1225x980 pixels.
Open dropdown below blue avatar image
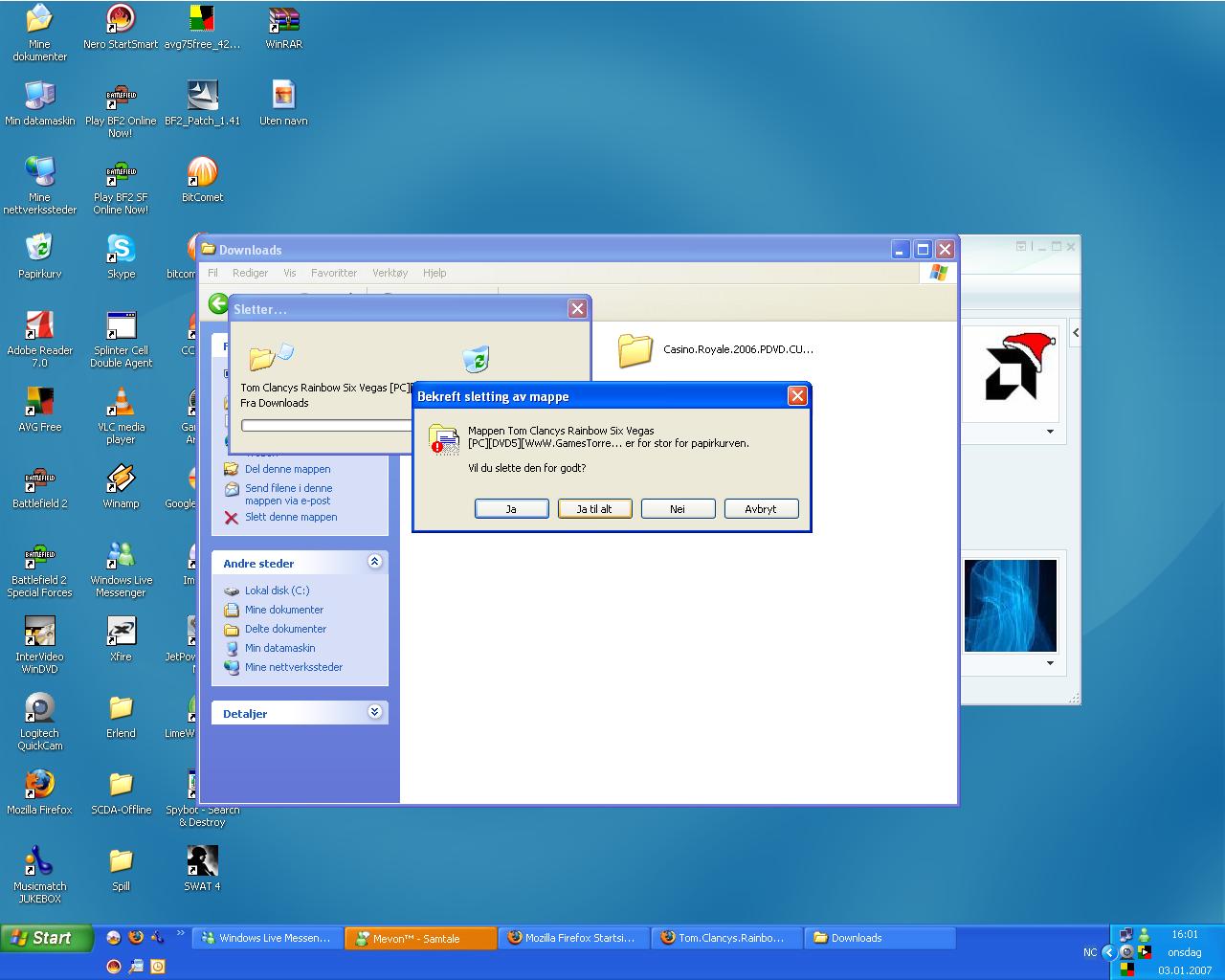[1050, 663]
